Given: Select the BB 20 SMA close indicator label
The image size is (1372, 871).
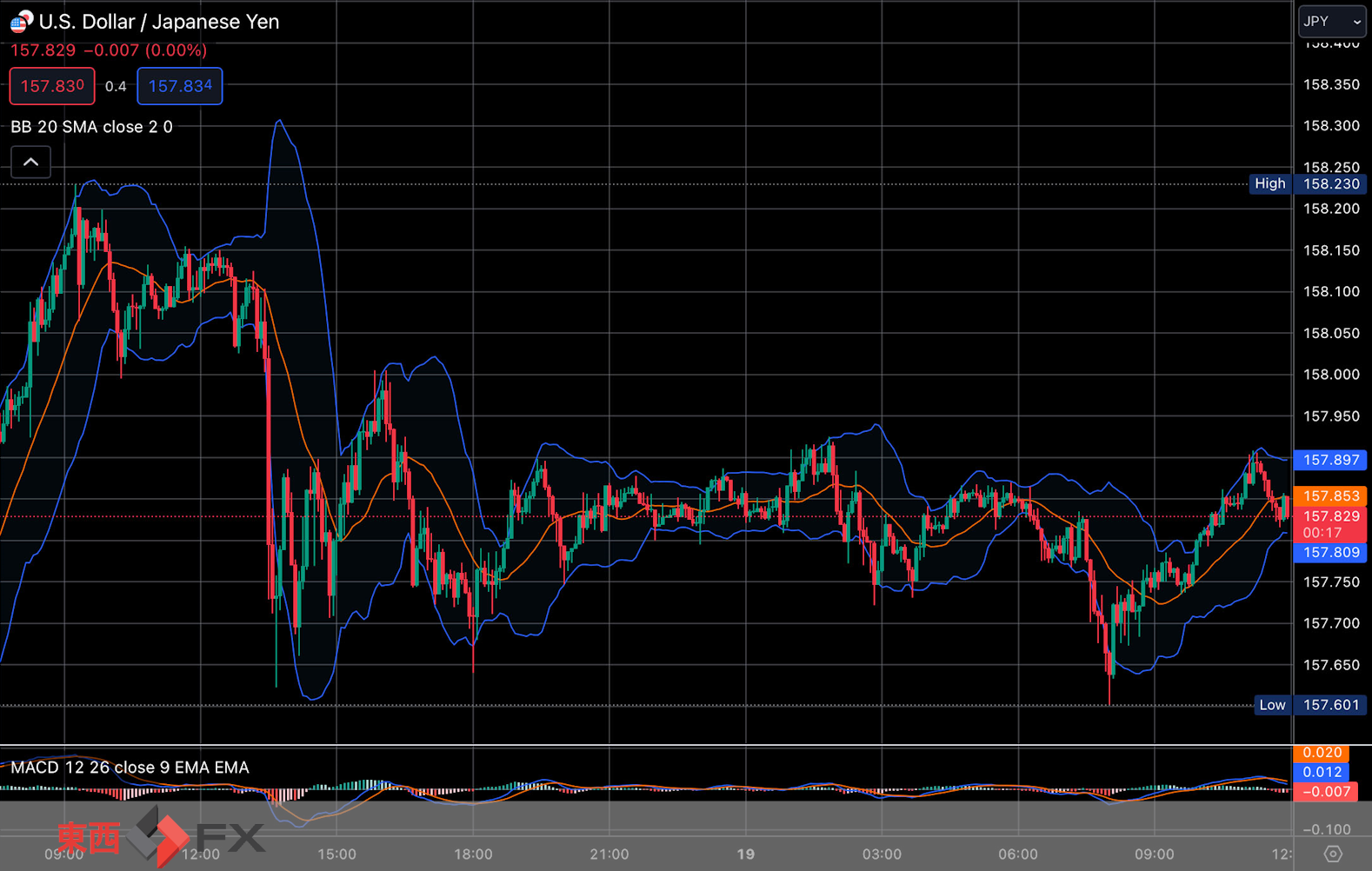Looking at the screenshot, I should pyautogui.click(x=91, y=127).
